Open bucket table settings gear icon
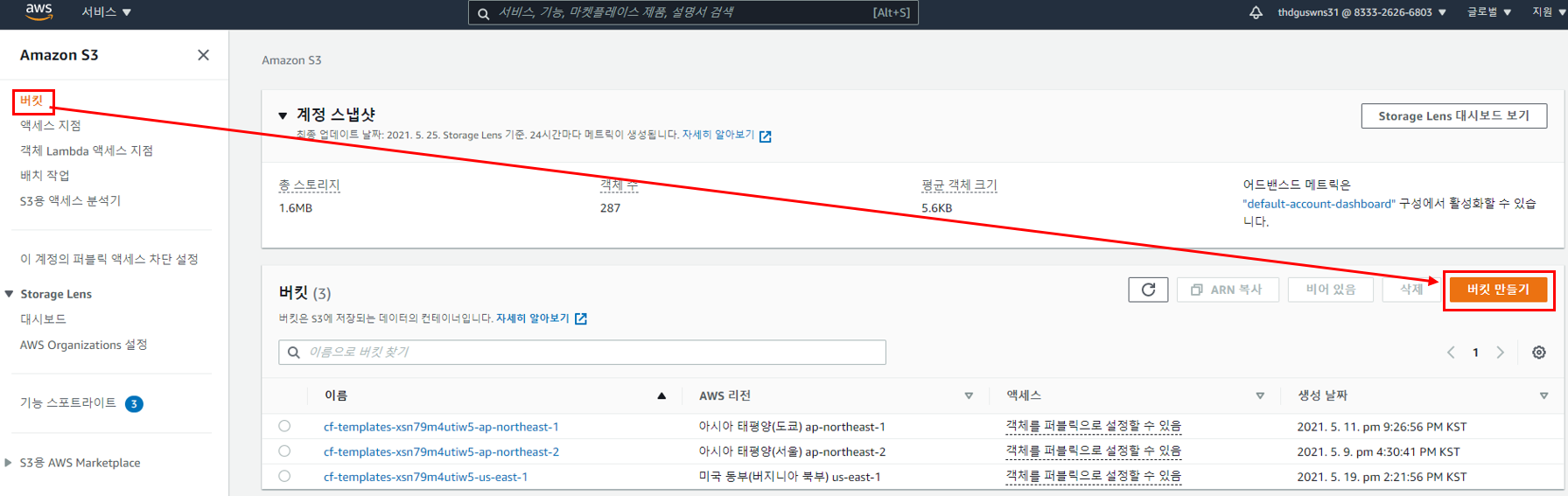Screen dimensions: 1568x496 tap(1539, 353)
